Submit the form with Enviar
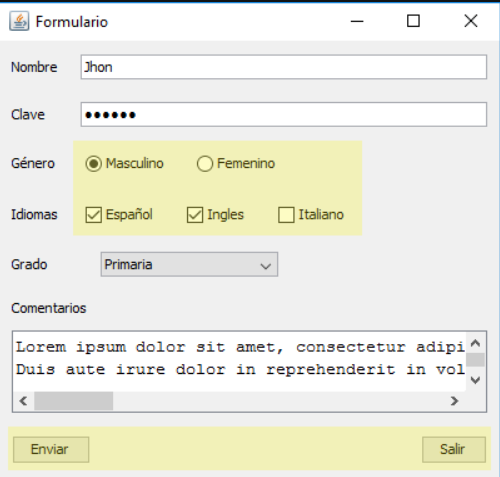Viewport: 500px width, 477px height. [51, 449]
